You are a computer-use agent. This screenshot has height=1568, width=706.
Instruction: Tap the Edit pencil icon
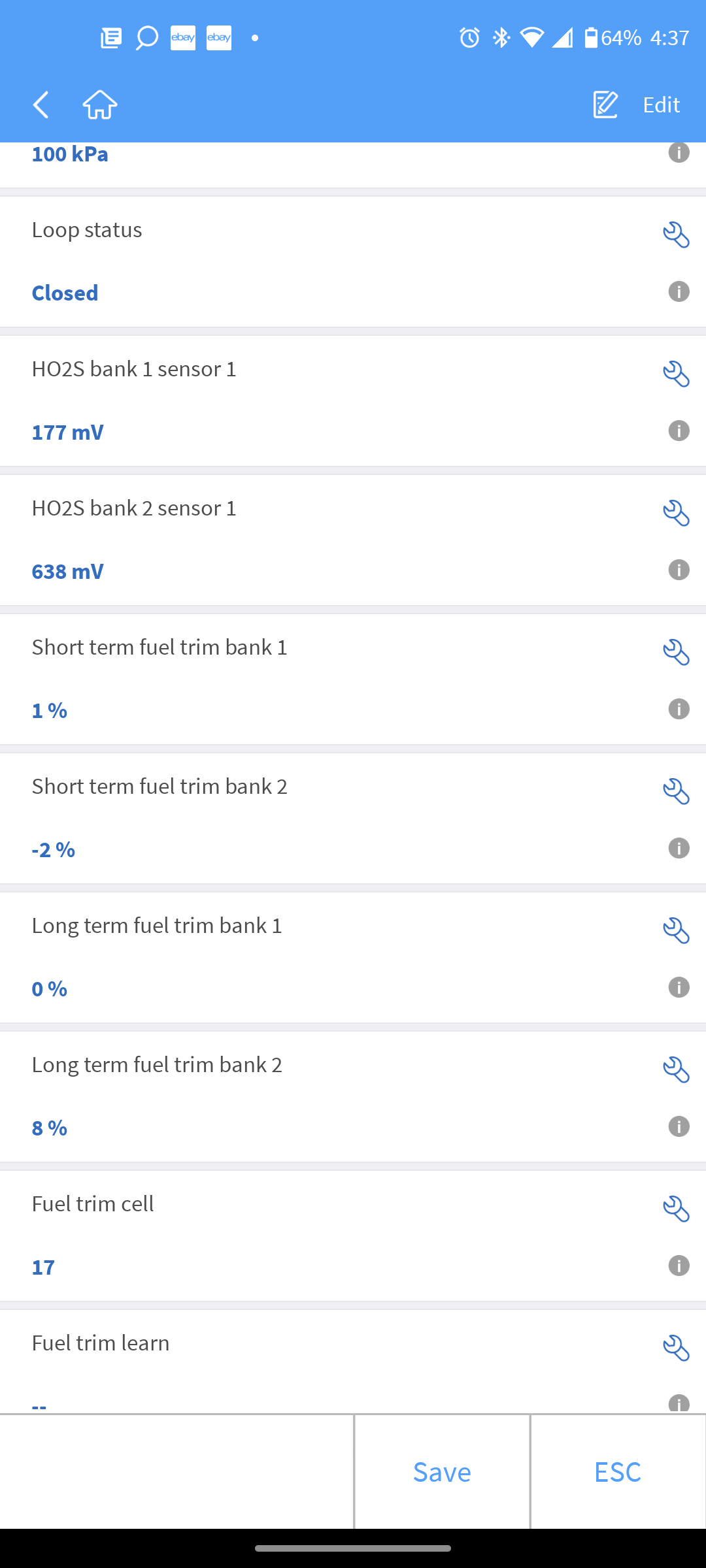tap(605, 105)
